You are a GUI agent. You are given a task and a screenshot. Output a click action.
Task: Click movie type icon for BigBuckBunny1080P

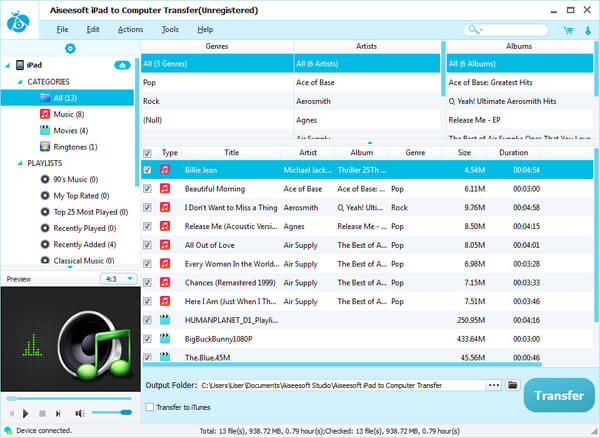coord(165,338)
